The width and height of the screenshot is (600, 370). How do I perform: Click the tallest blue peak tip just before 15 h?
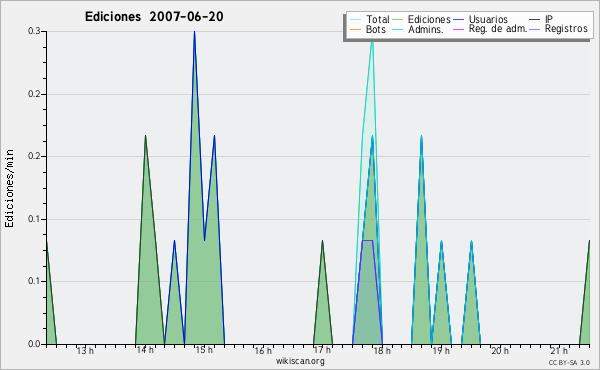(194, 32)
